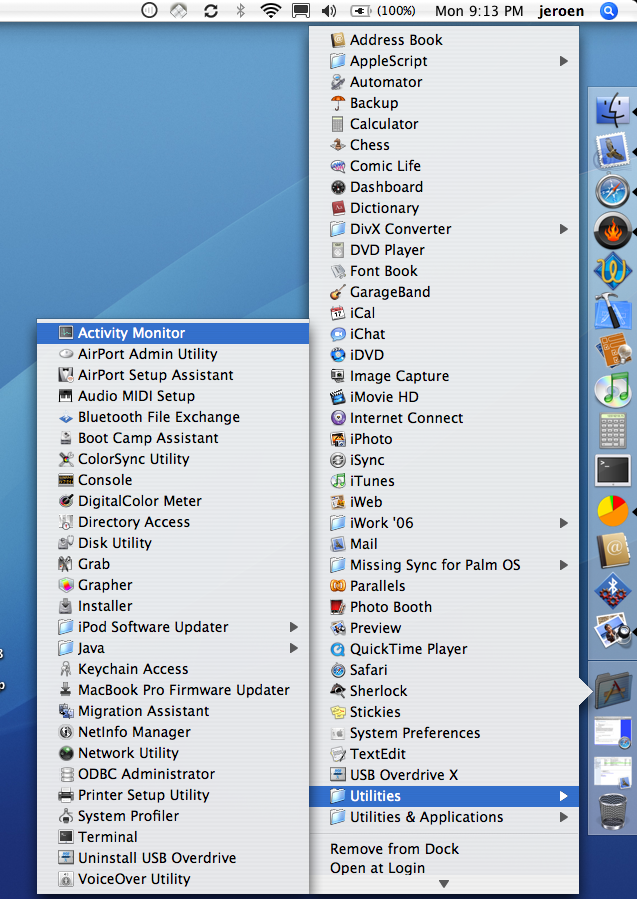Choose Disk Utility in the submenu
The width and height of the screenshot is (637, 899).
pos(173,543)
